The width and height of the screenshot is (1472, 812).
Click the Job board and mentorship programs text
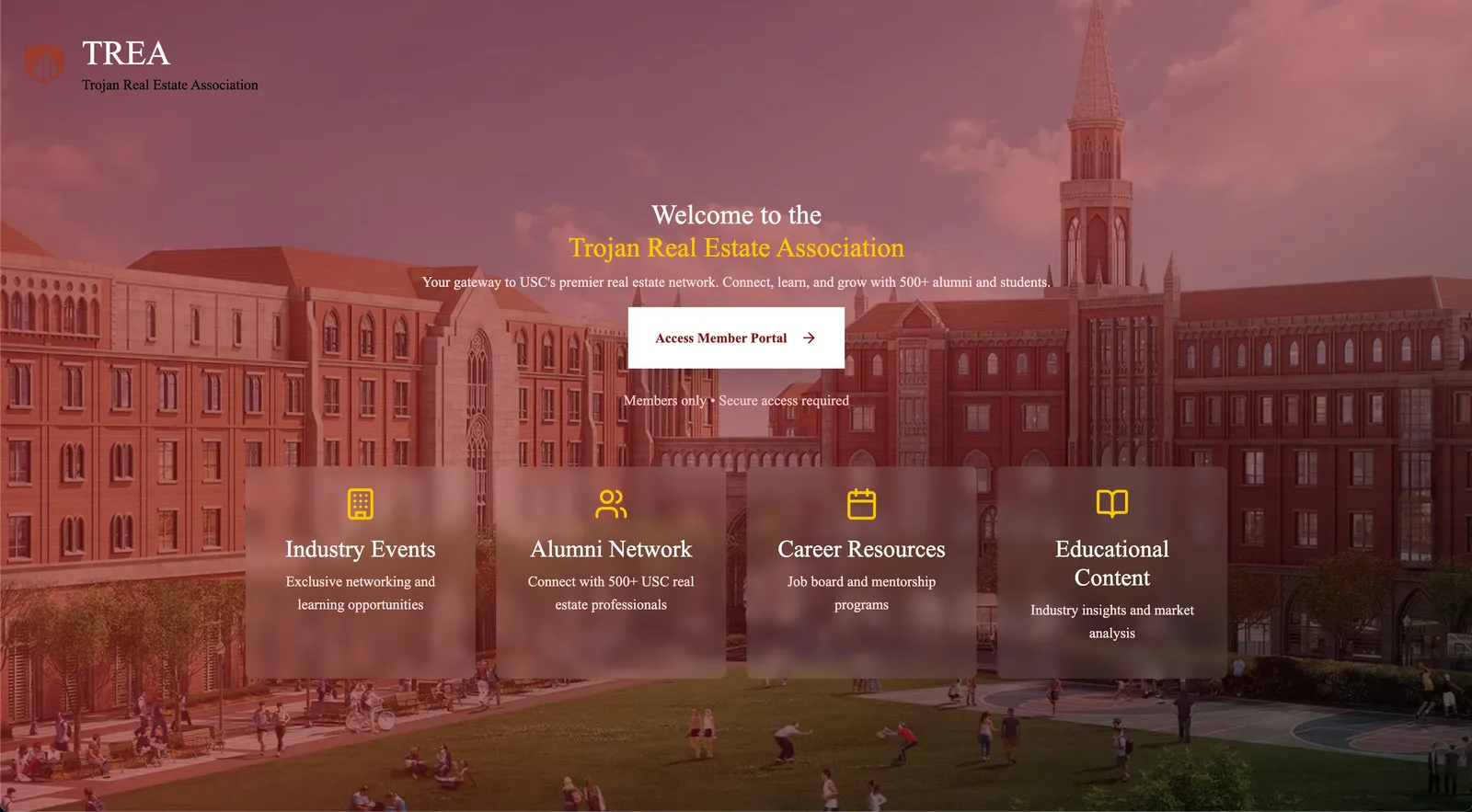pos(861,593)
